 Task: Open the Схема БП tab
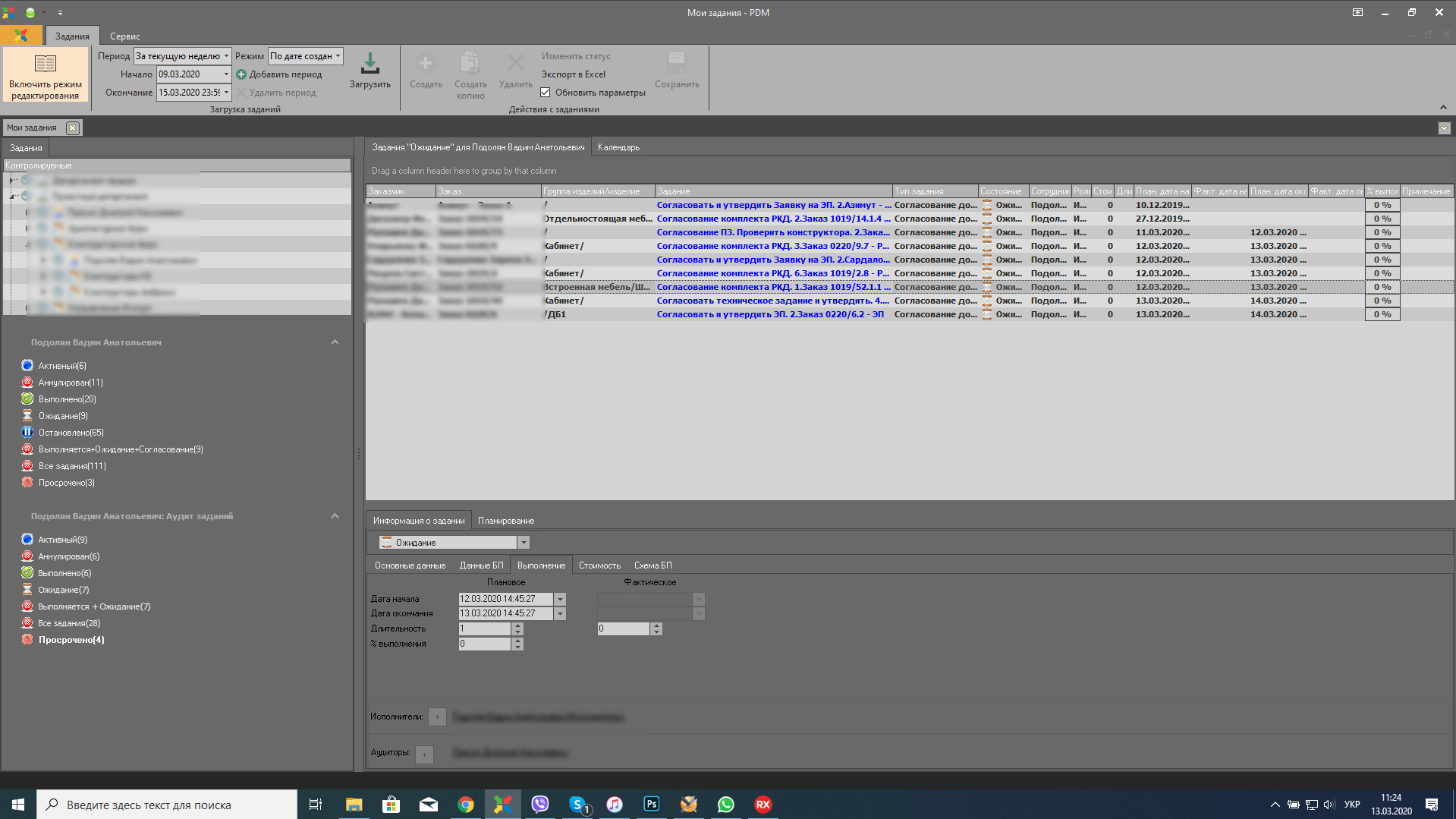[x=653, y=565]
